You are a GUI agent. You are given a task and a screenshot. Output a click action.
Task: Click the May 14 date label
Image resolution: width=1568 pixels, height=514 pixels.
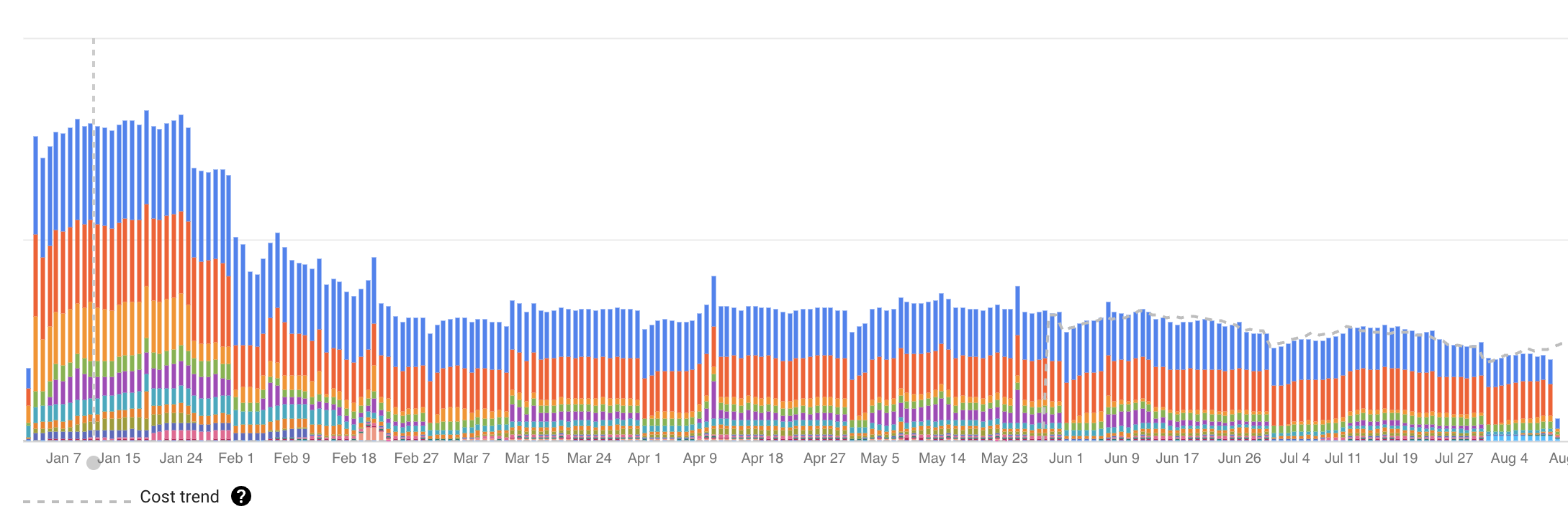point(942,458)
